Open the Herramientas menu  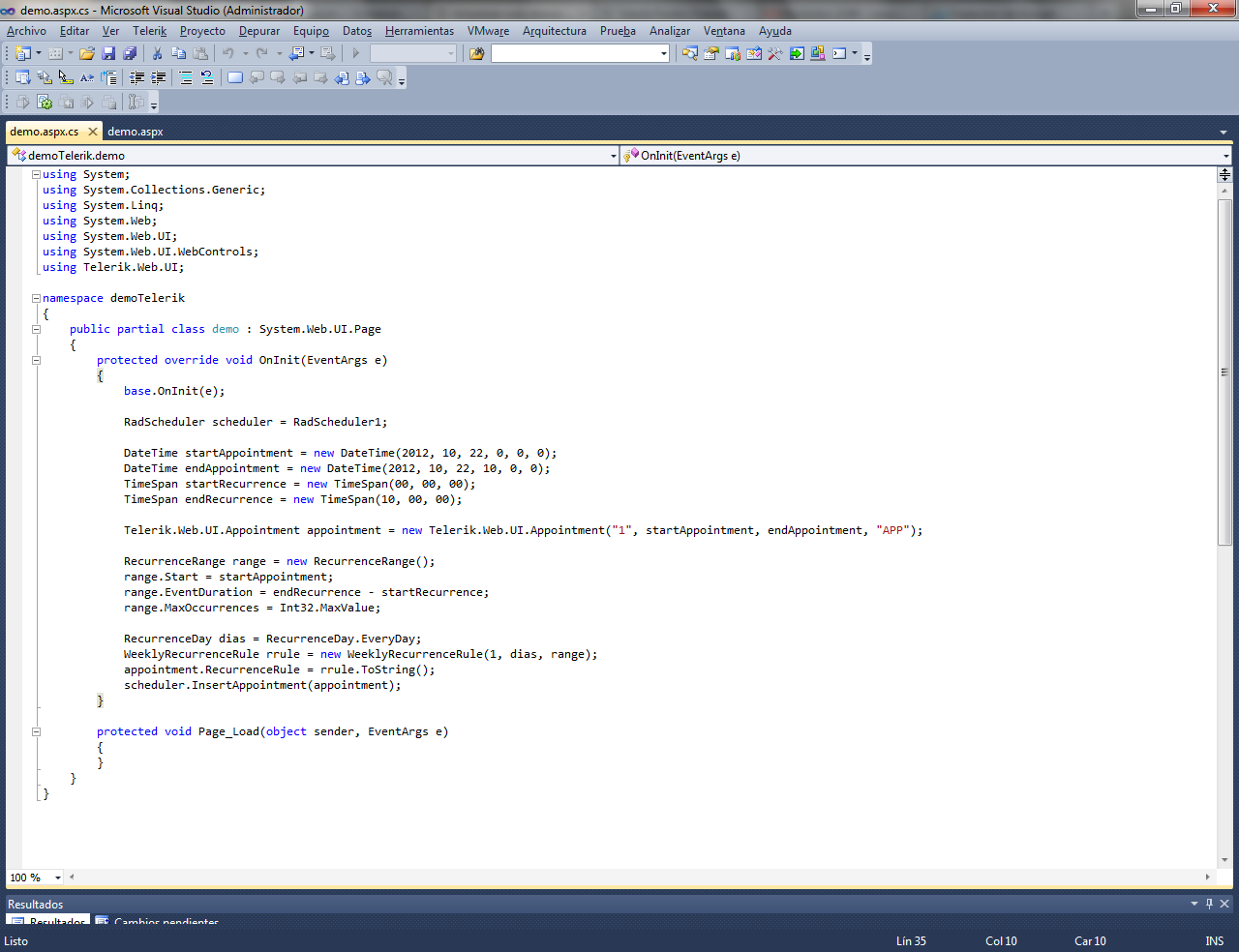pyautogui.click(x=419, y=31)
